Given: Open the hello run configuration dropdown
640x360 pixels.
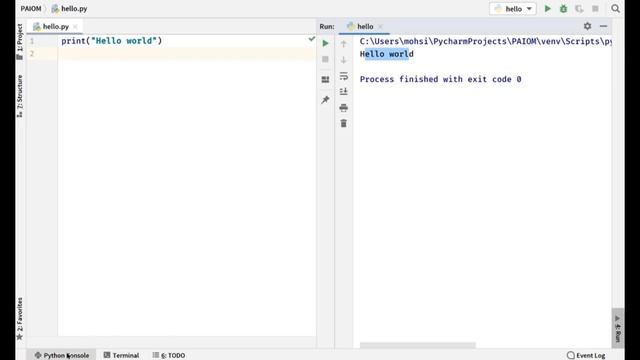Looking at the screenshot, I should tap(513, 9).
